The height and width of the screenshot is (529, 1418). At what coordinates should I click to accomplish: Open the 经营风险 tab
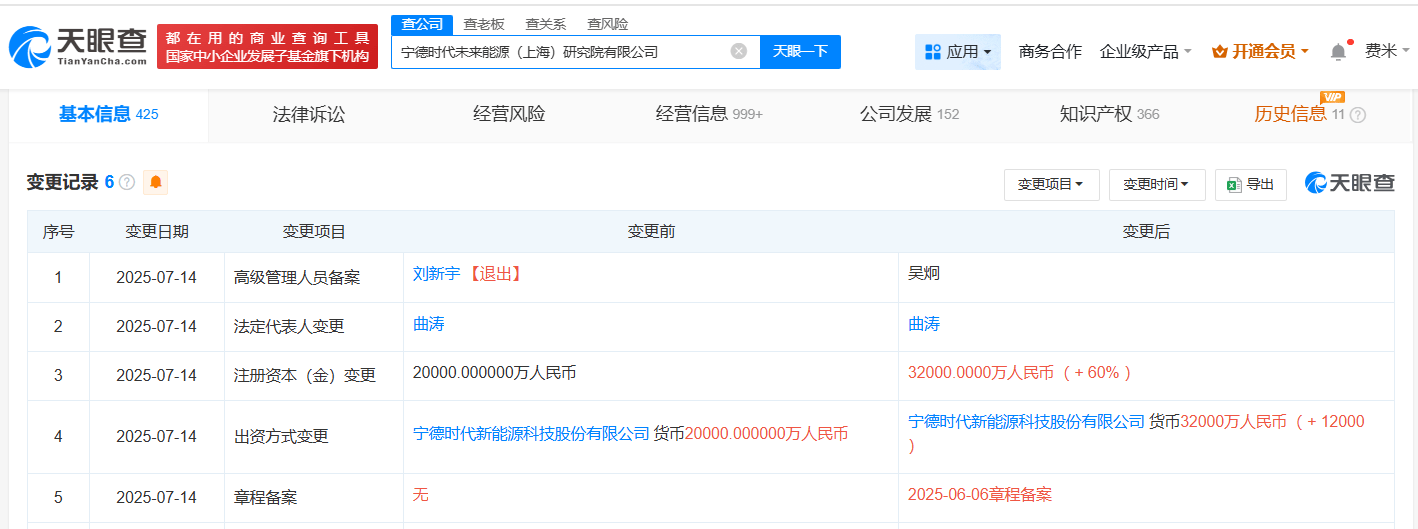tap(509, 114)
